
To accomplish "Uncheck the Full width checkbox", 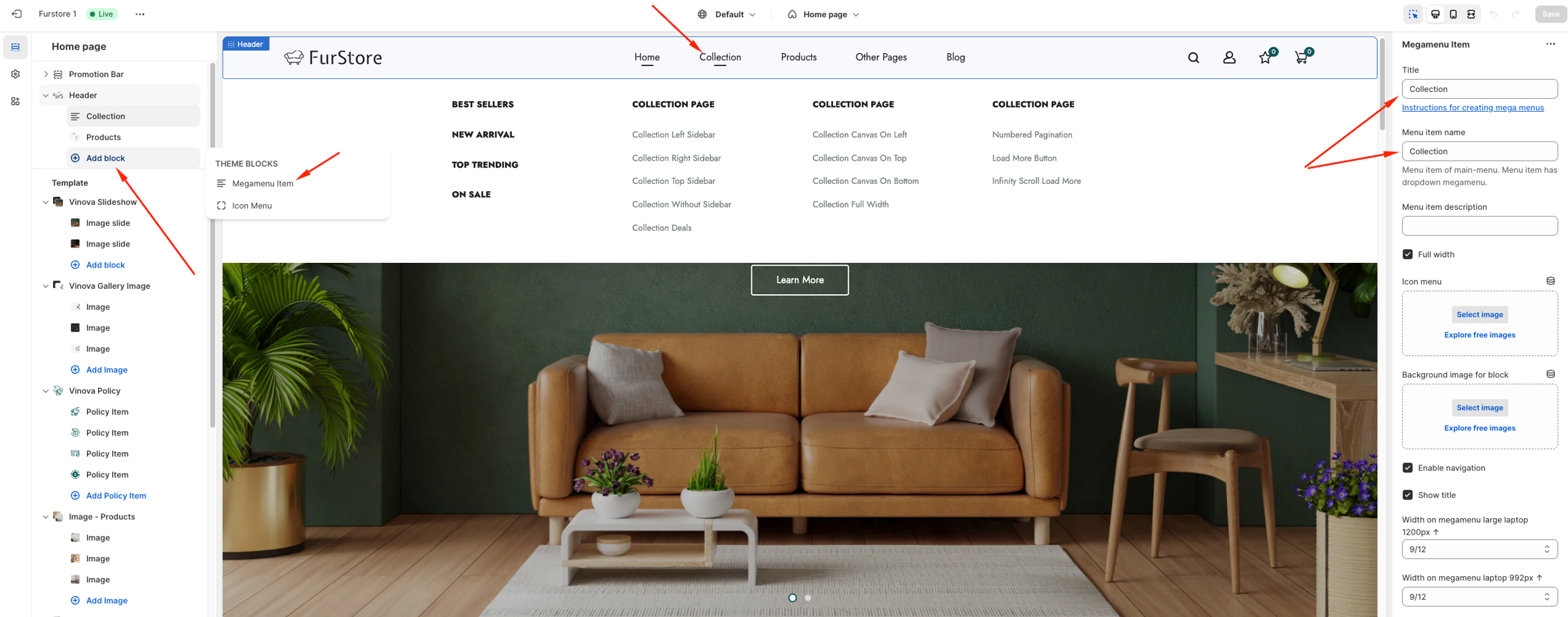I will 1407,255.
